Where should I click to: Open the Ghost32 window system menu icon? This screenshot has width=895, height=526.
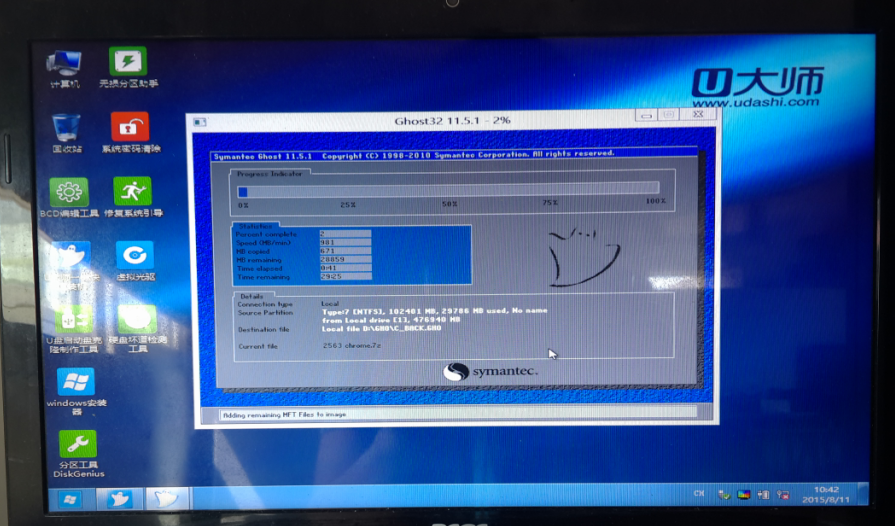pyautogui.click(x=200, y=122)
